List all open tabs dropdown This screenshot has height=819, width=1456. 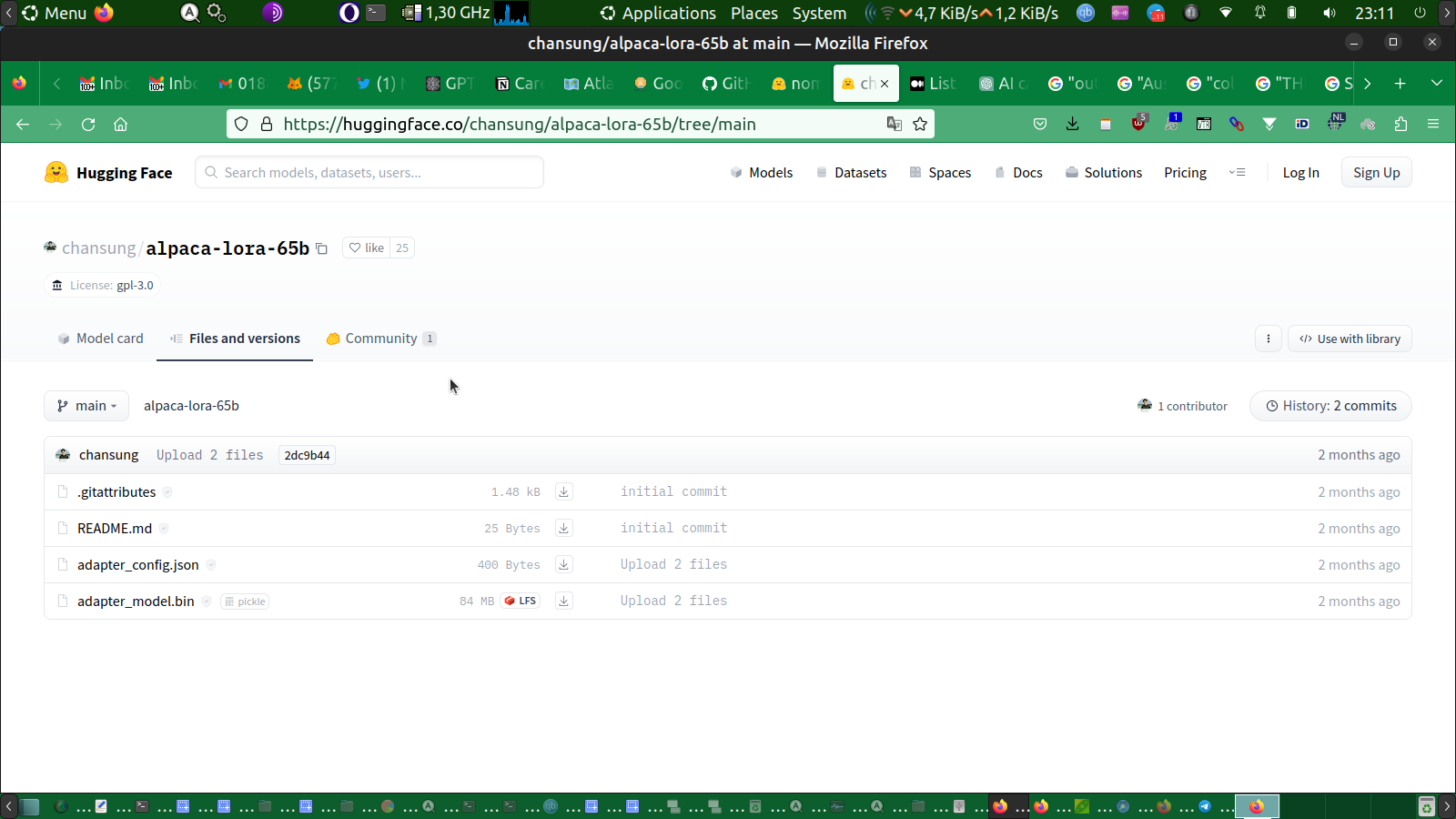pos(1437,83)
